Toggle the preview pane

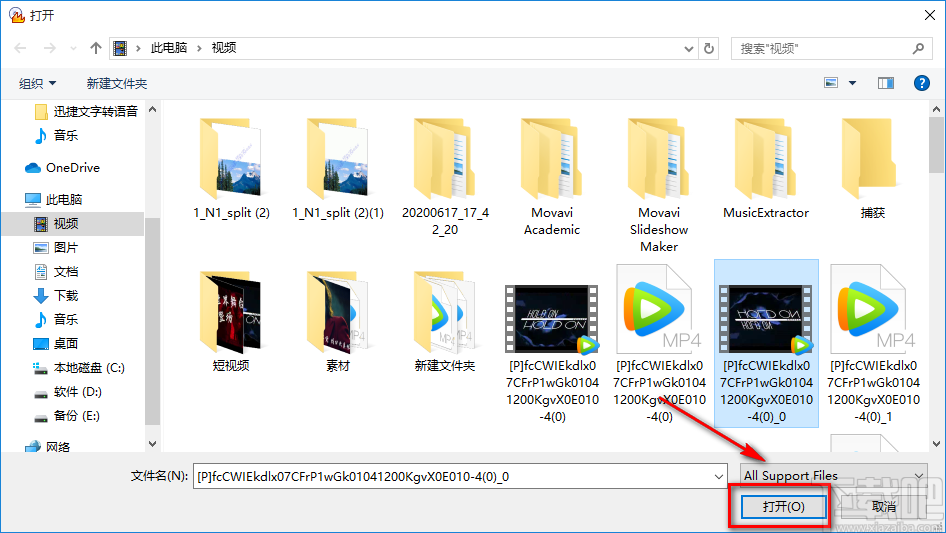(886, 83)
